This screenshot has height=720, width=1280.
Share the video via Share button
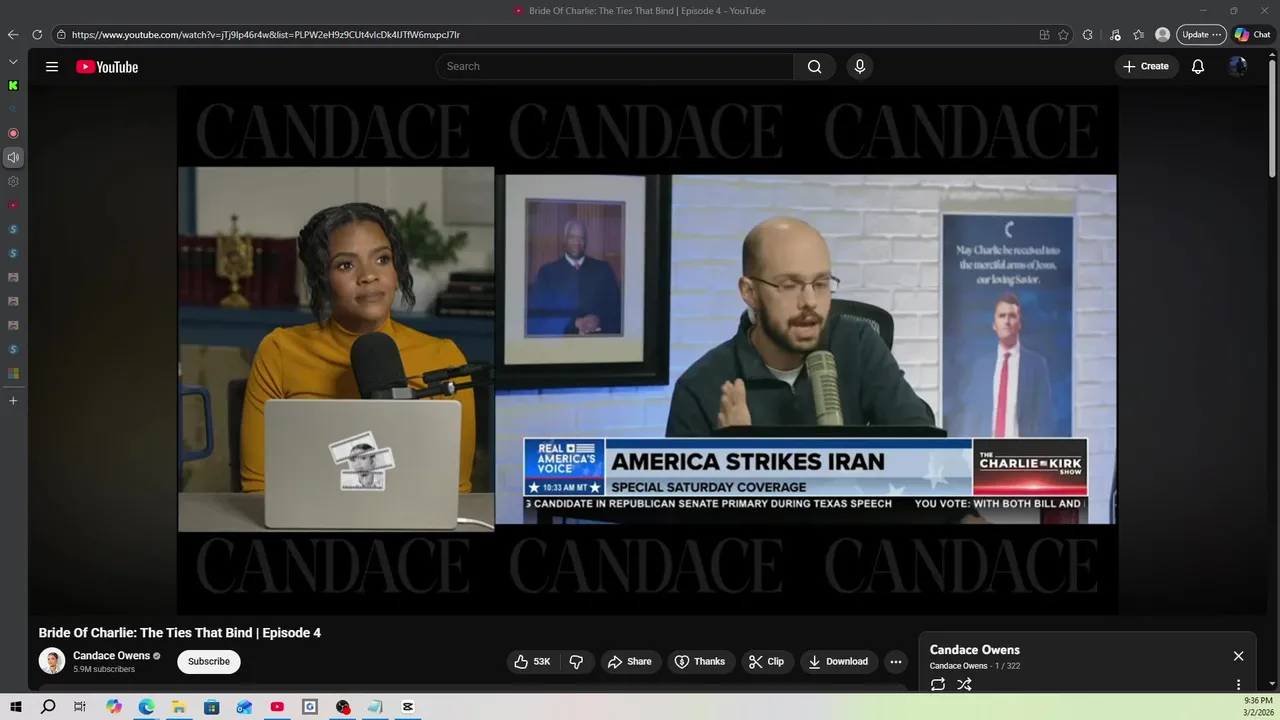[629, 661]
